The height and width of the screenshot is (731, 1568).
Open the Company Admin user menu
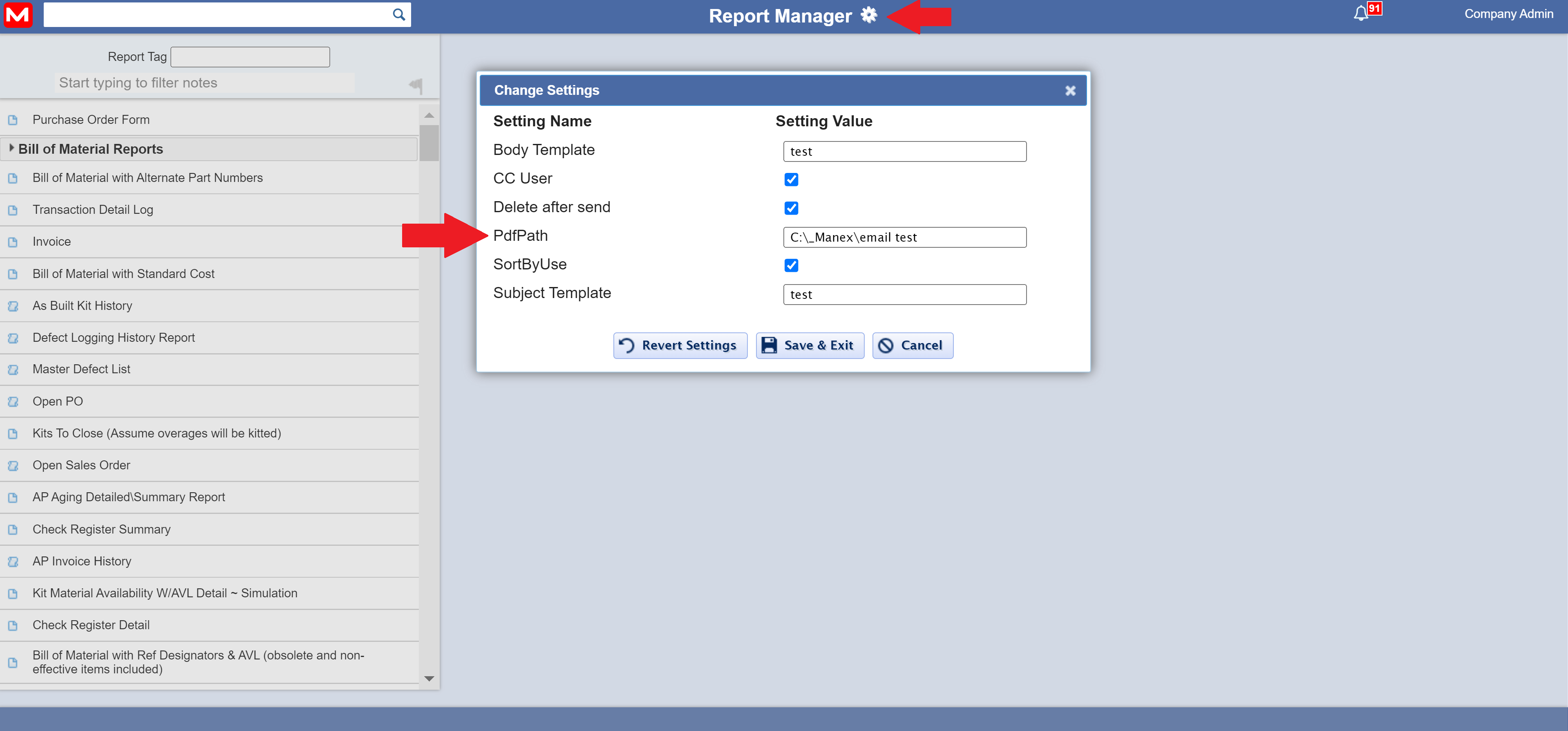coord(1508,14)
